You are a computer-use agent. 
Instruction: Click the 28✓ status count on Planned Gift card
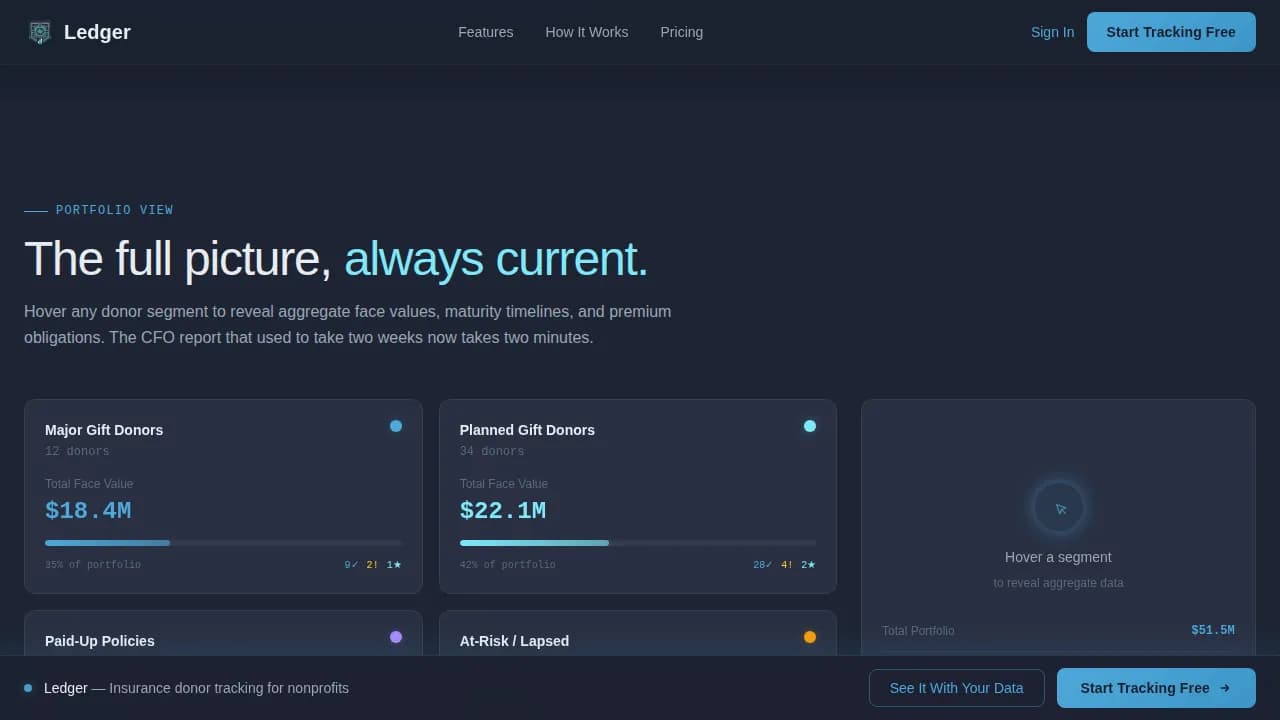click(763, 565)
